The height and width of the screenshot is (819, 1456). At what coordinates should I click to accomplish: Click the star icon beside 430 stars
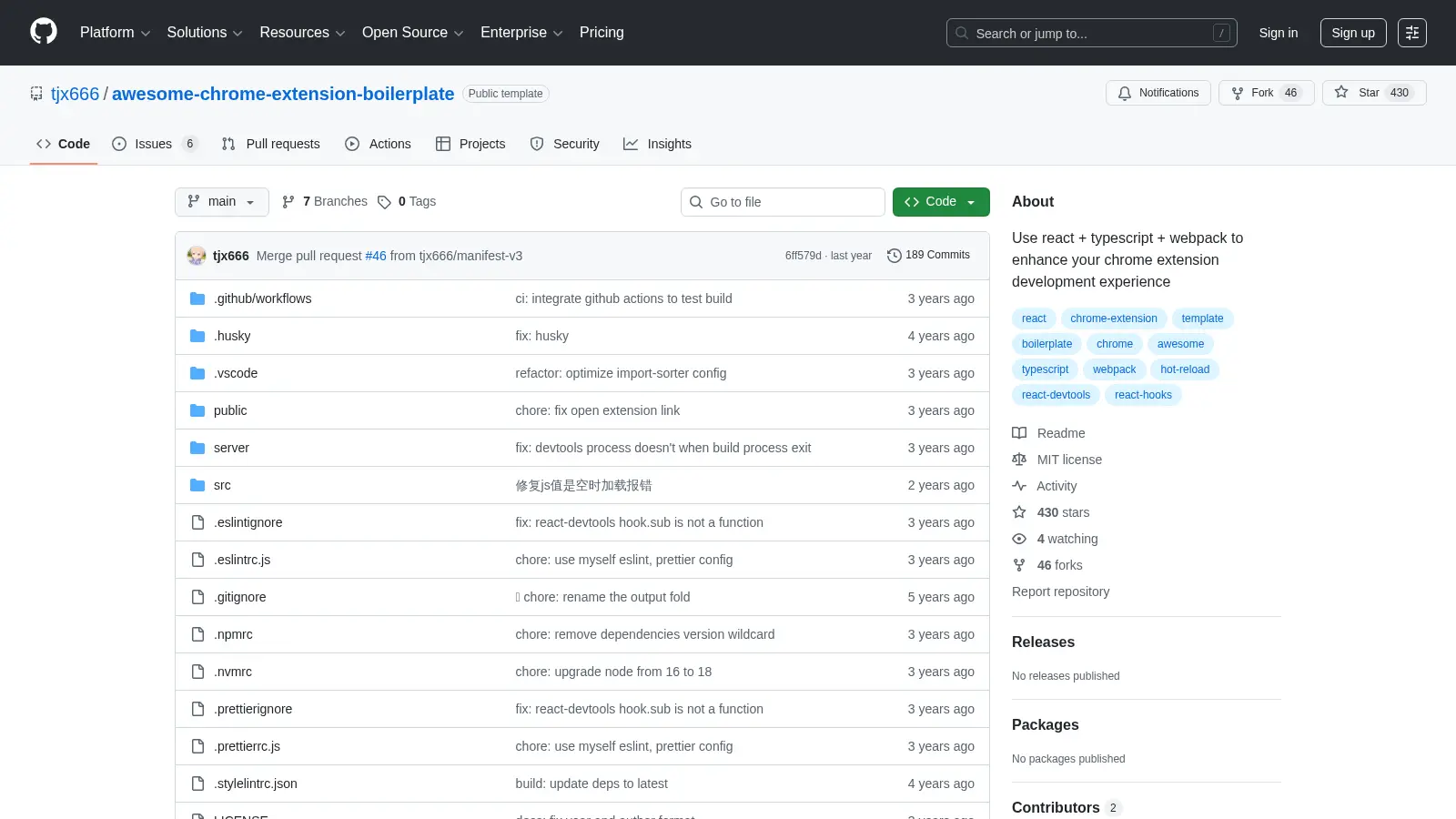pyautogui.click(x=1019, y=512)
